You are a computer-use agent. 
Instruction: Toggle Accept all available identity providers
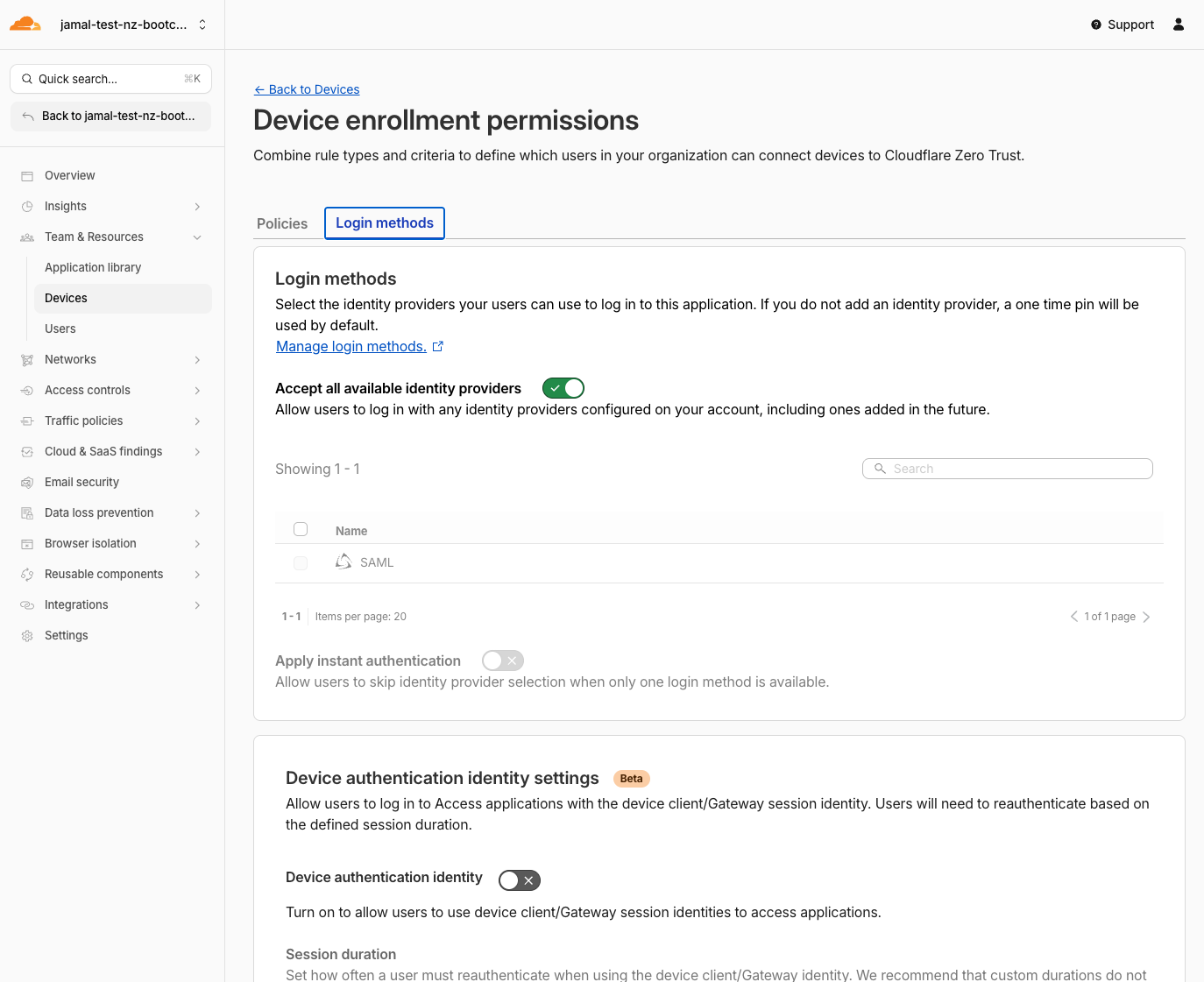563,388
